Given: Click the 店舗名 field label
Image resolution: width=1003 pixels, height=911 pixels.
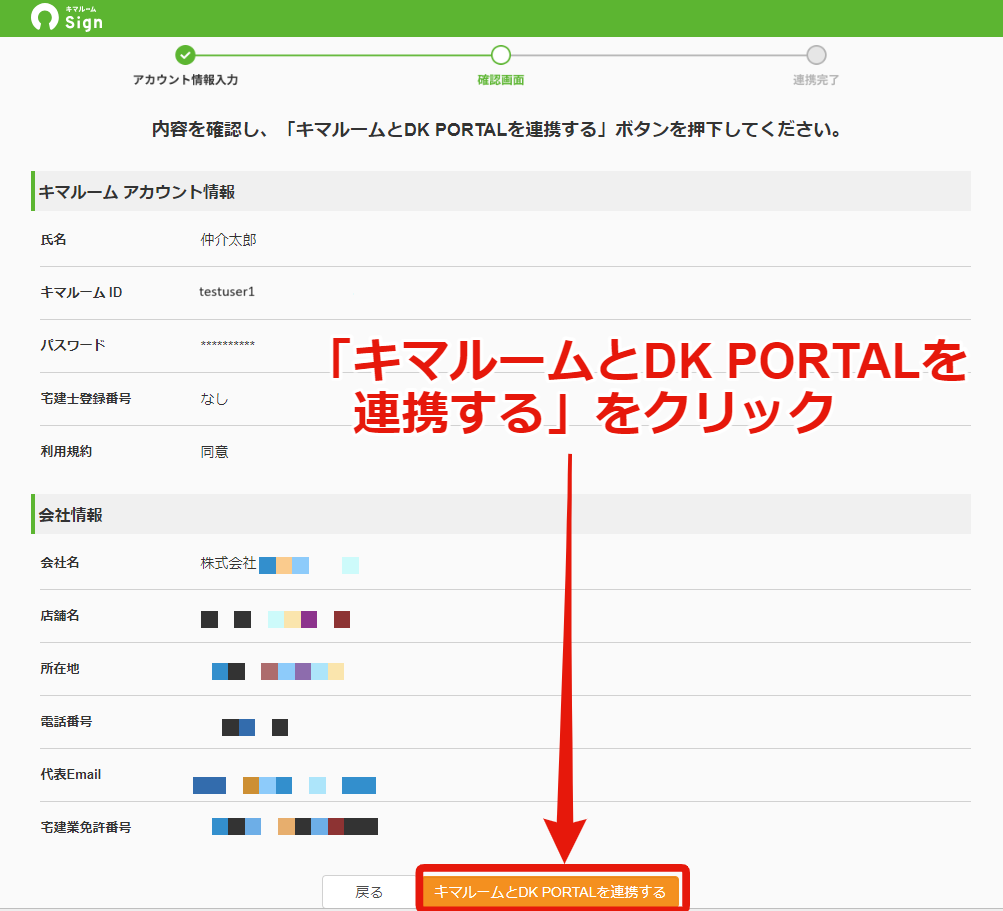Looking at the screenshot, I should coord(59,615).
